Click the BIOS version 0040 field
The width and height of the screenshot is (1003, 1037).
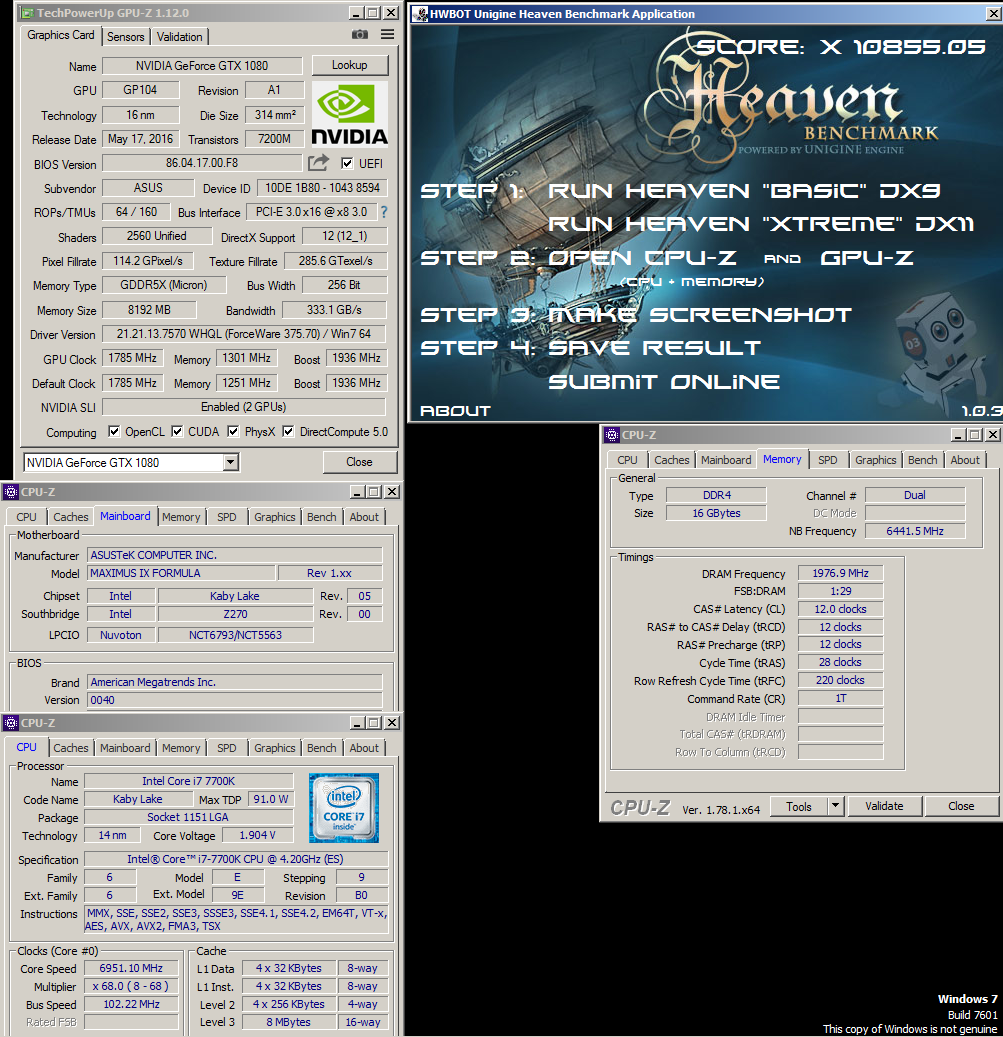click(235, 700)
